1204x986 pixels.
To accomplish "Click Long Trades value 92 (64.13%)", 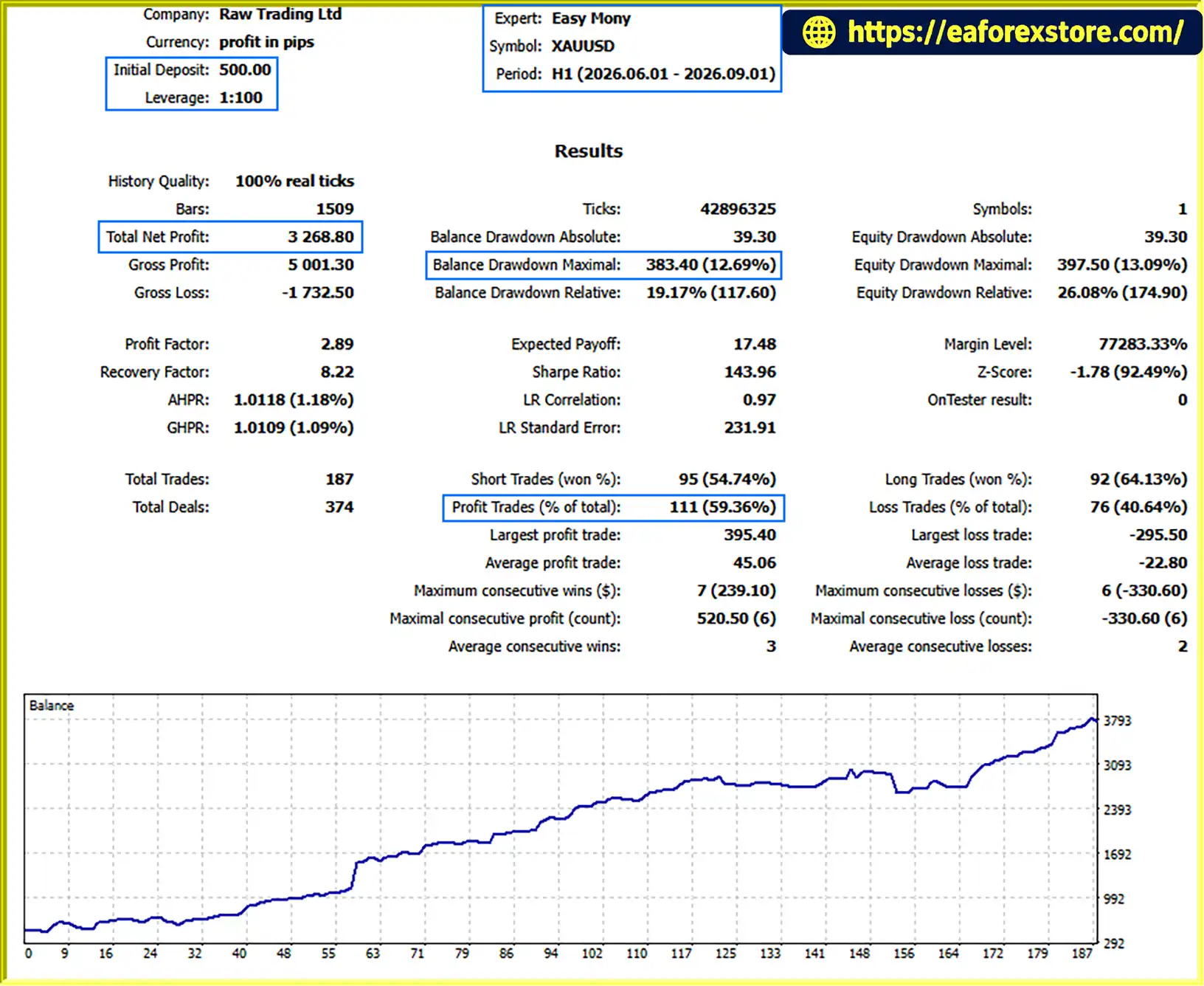I will [x=1138, y=480].
